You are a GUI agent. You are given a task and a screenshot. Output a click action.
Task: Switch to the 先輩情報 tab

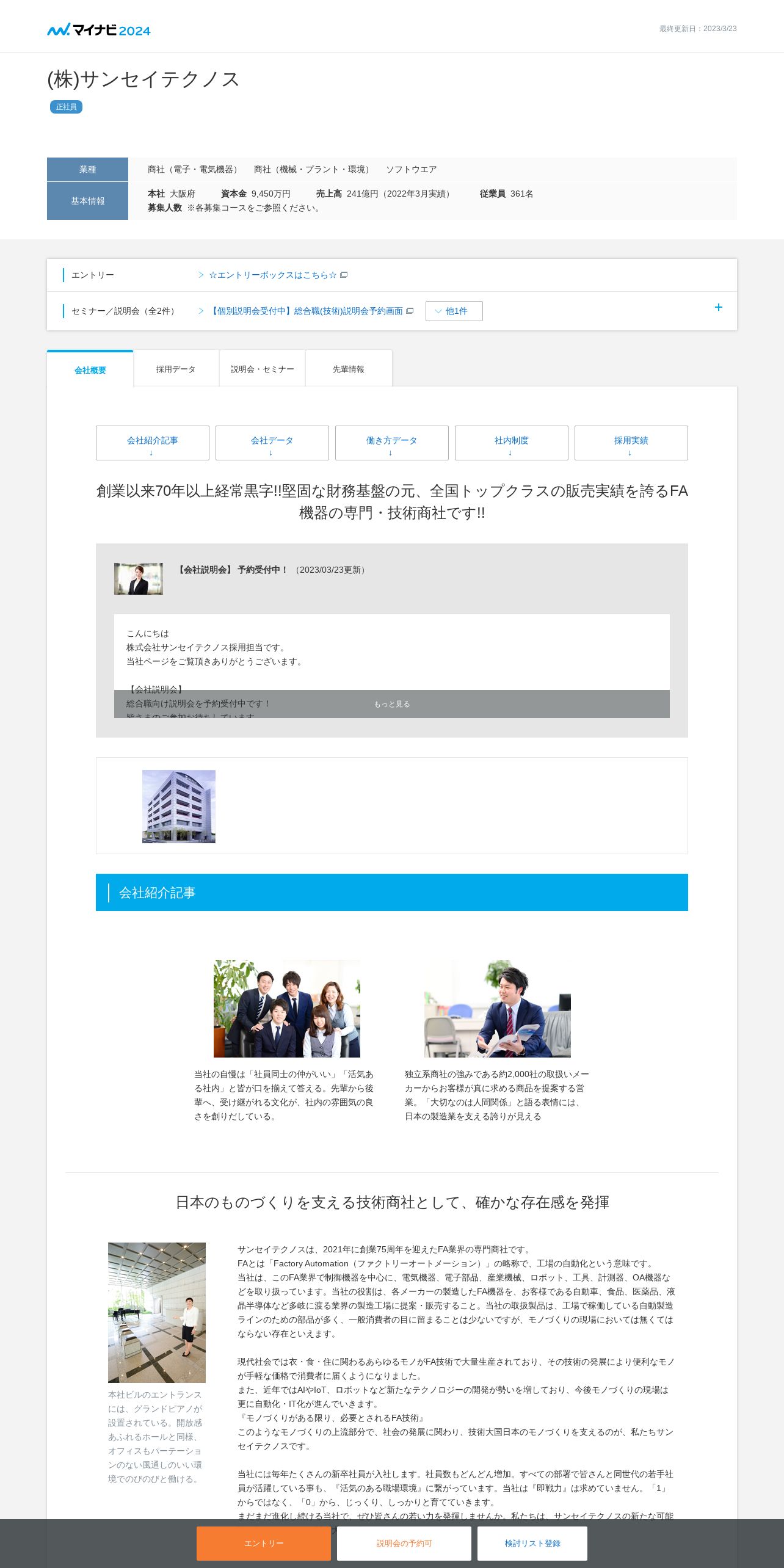(x=349, y=369)
